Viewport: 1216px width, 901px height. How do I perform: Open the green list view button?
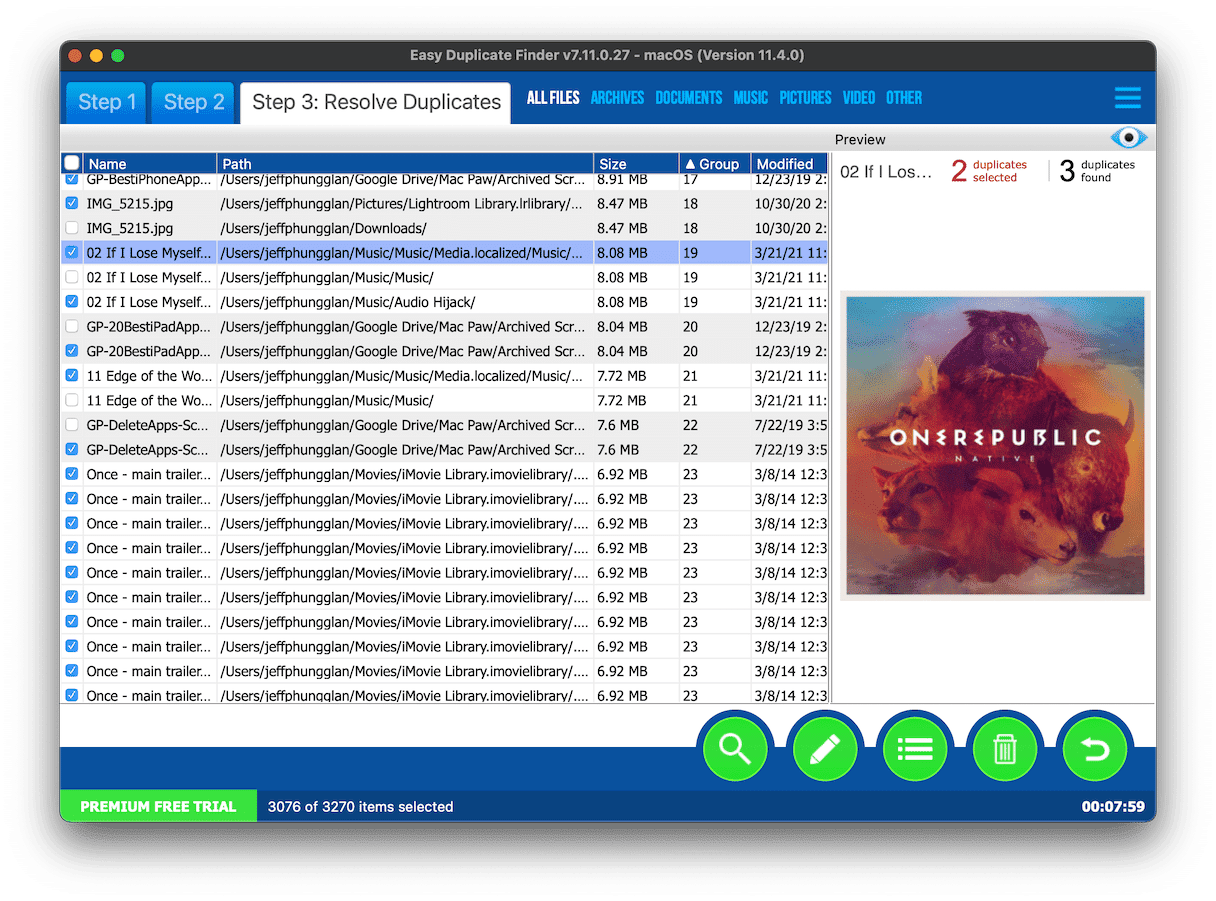point(915,749)
